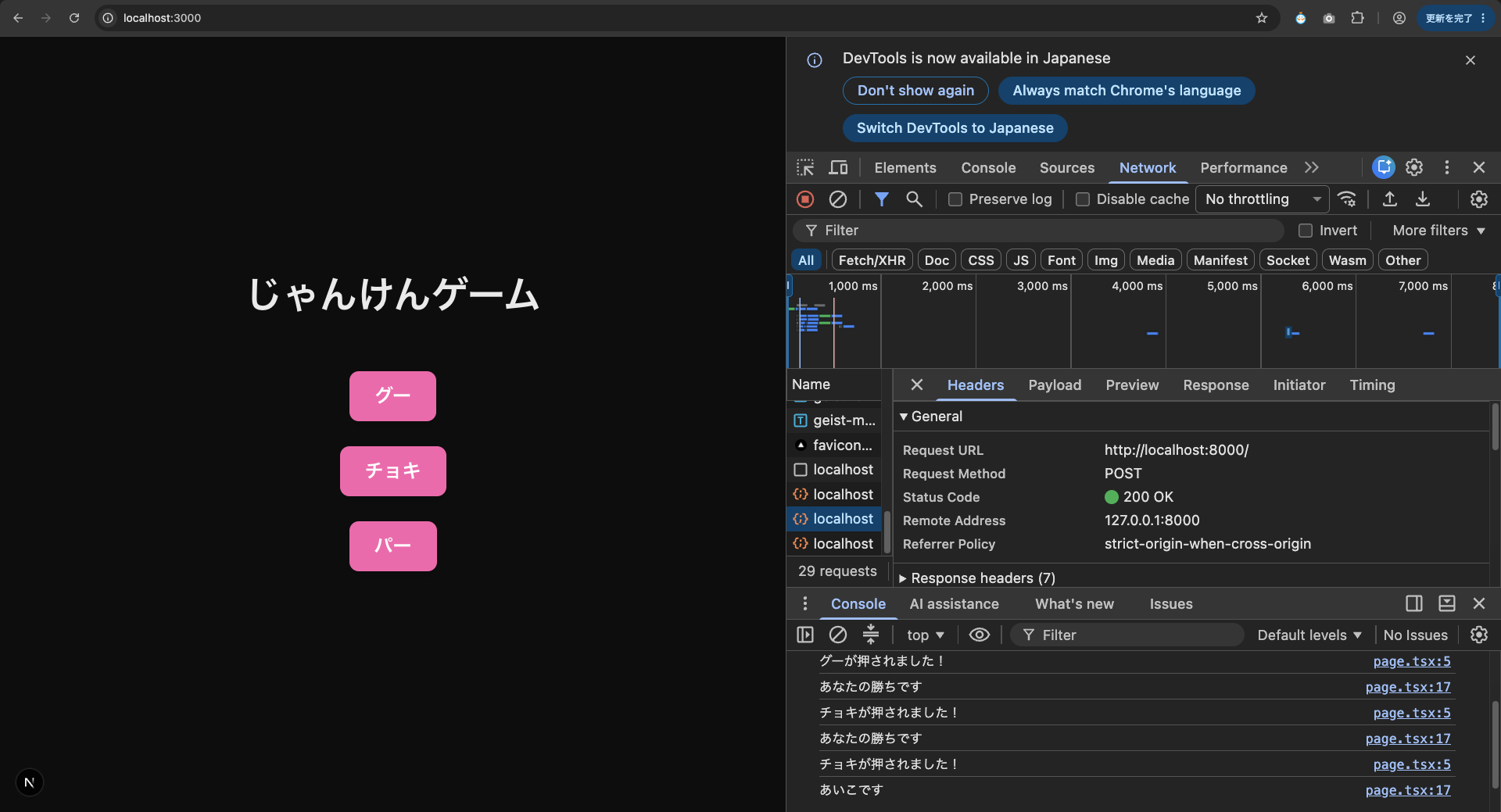Viewport: 1501px width, 812px height.
Task: Click the パー button
Action: point(393,546)
